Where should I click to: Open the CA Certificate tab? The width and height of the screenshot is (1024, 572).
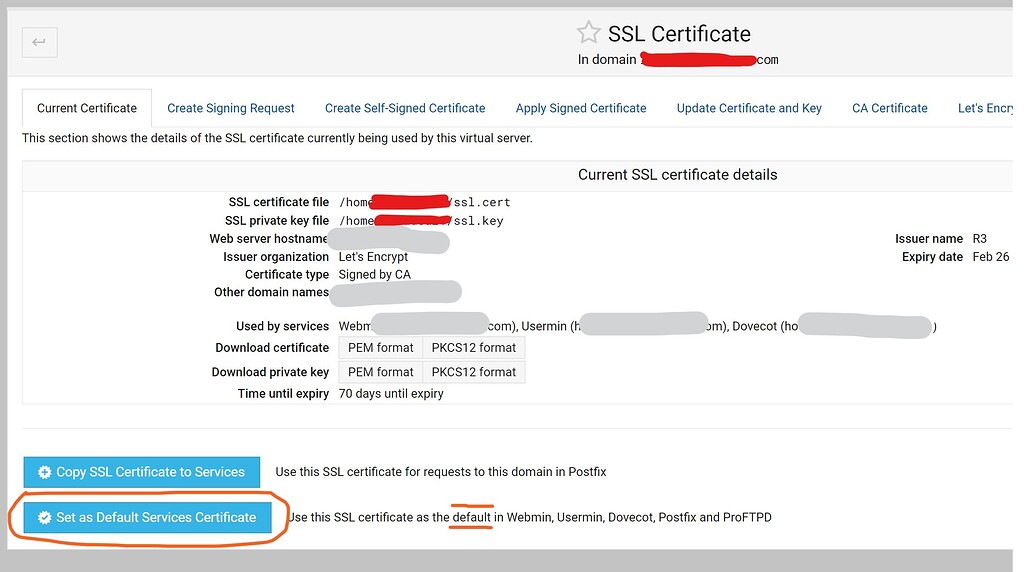point(889,108)
